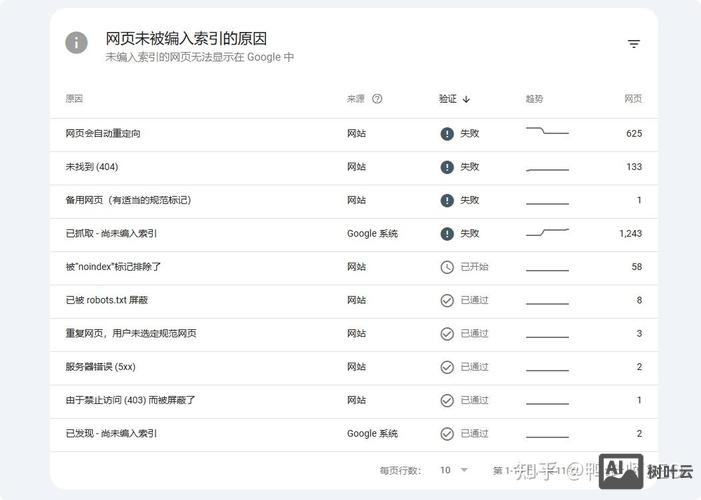
Task: Open the 网页会自动重定向 reason row
Action: point(354,135)
